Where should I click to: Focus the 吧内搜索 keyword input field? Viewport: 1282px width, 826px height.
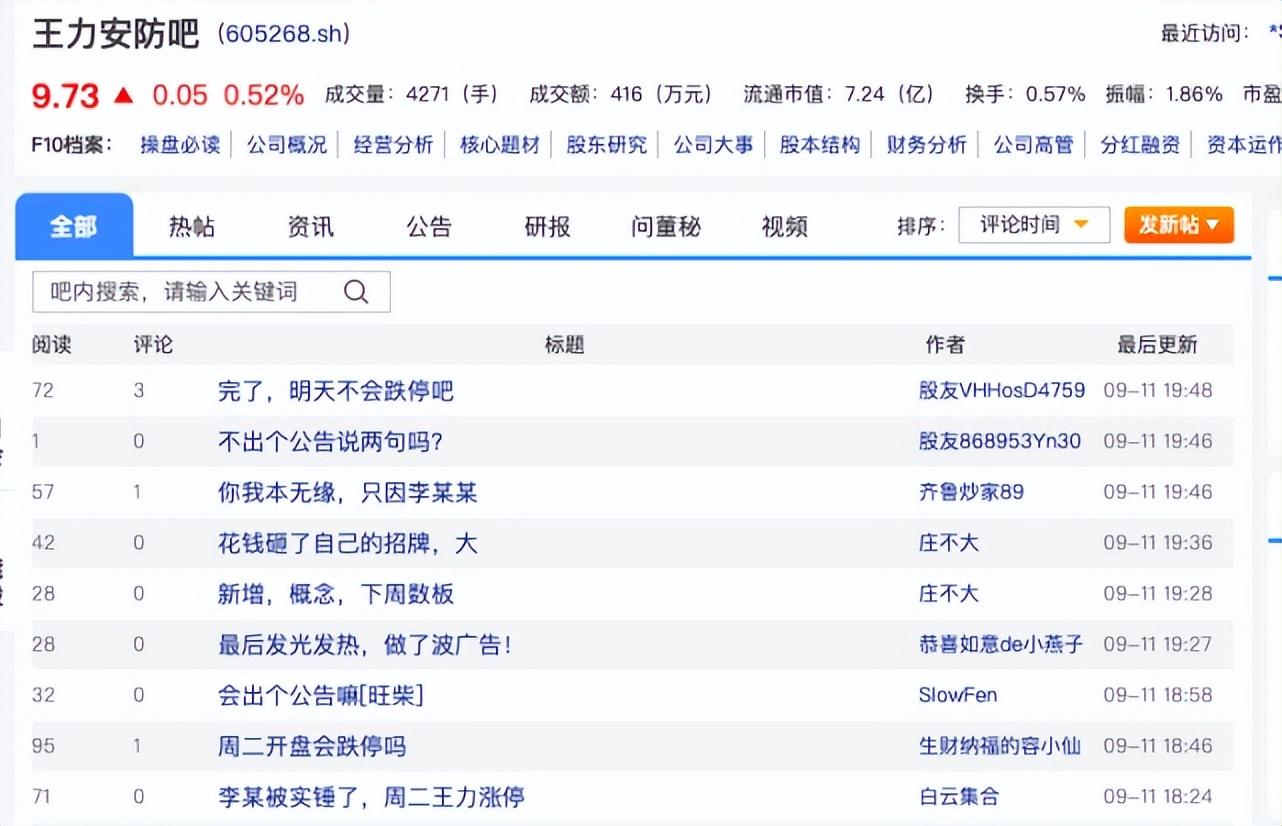click(185, 292)
